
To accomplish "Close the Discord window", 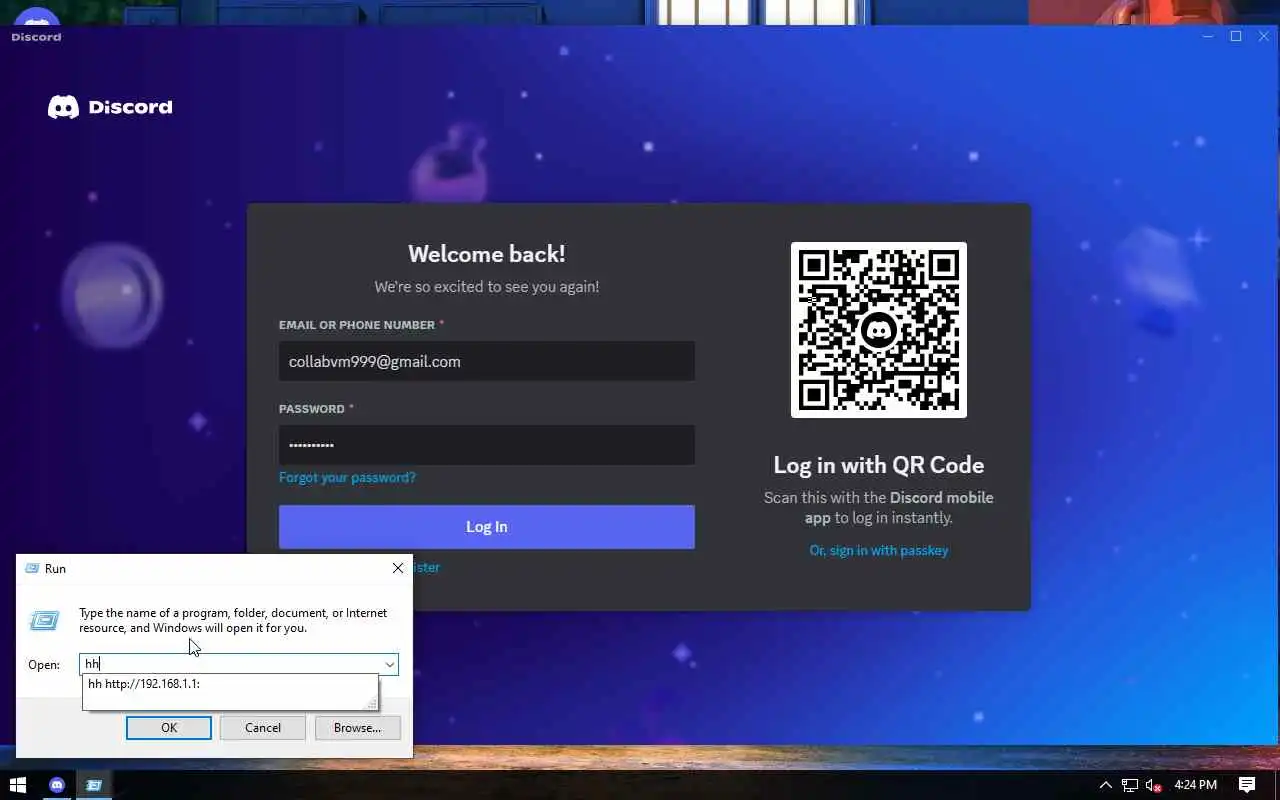I will [x=1264, y=36].
